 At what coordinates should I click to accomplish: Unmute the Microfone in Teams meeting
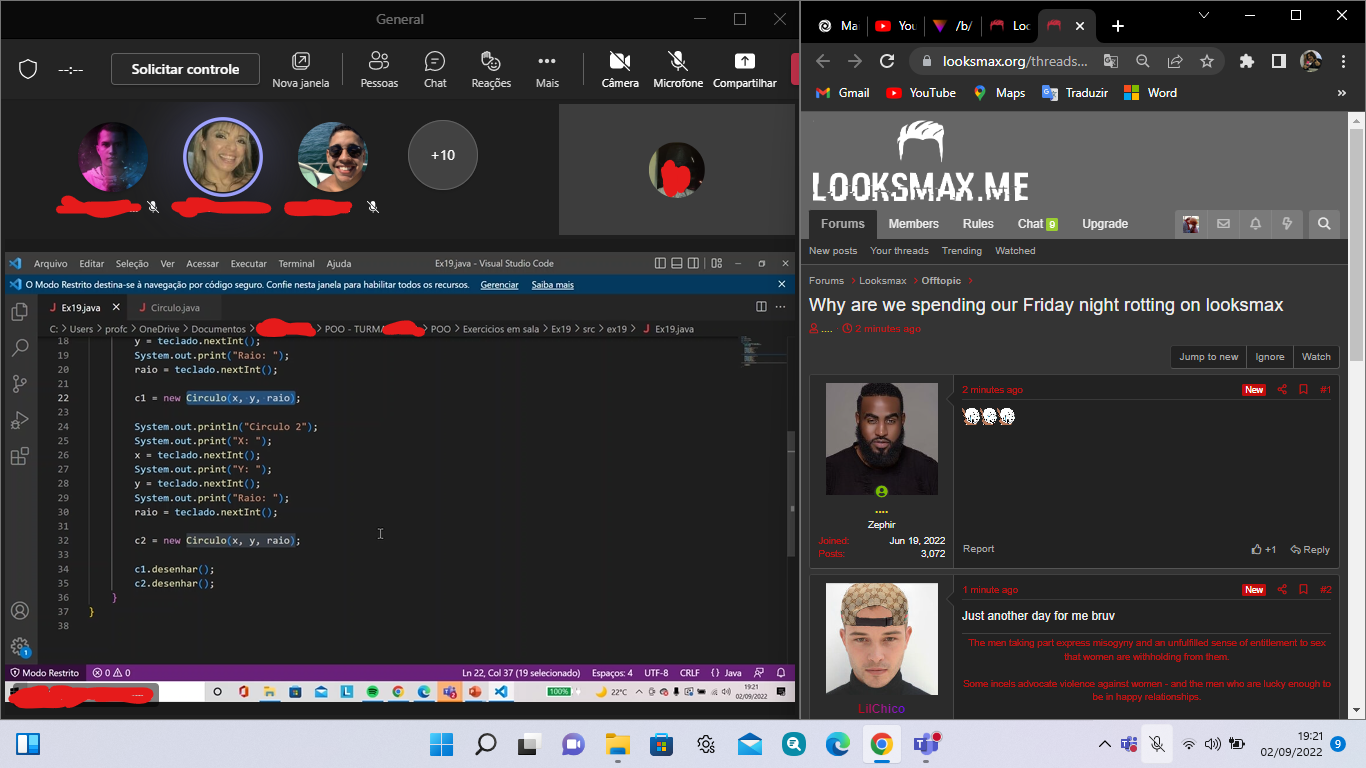(x=678, y=70)
